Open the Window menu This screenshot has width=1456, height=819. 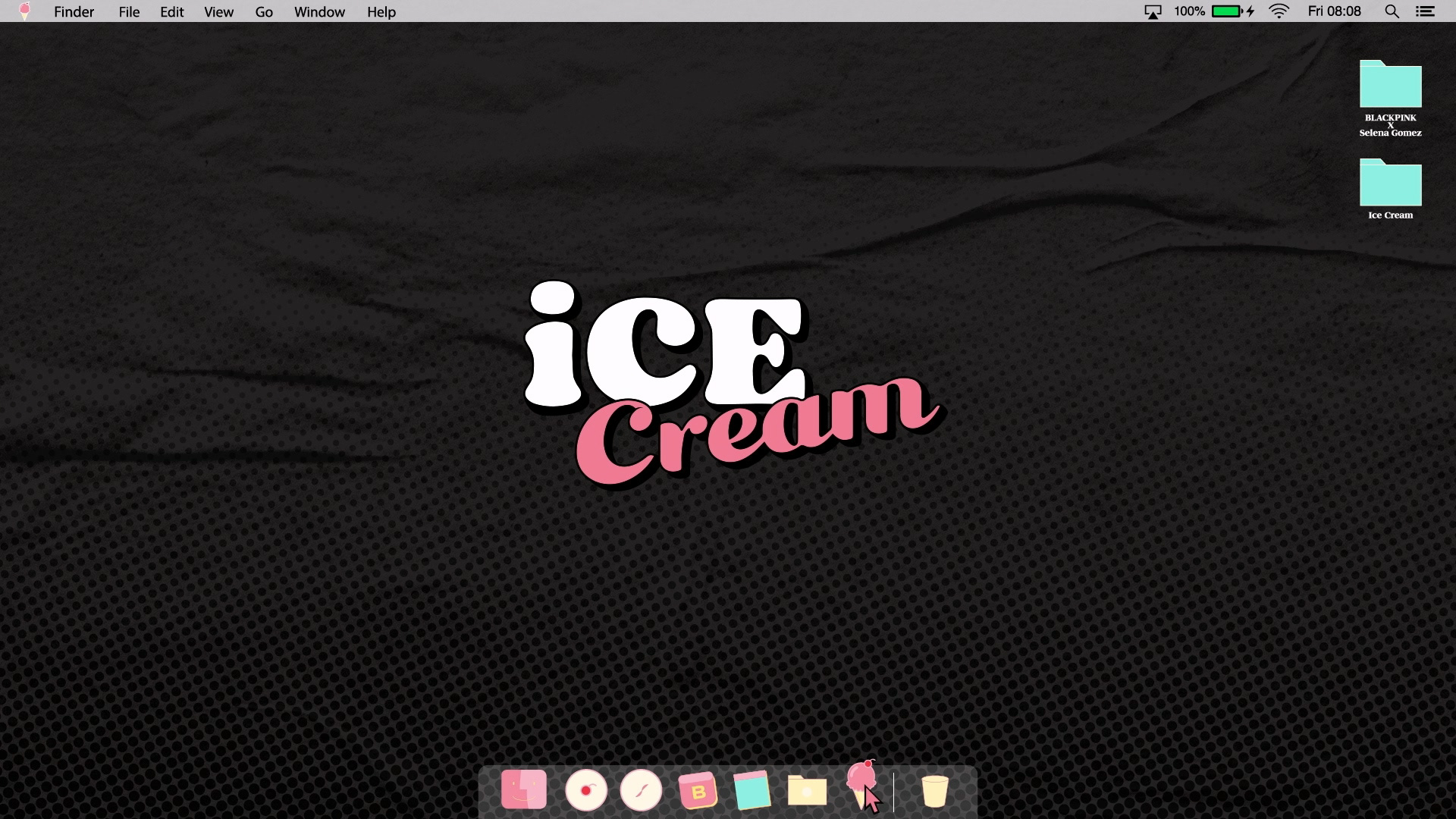click(x=319, y=12)
